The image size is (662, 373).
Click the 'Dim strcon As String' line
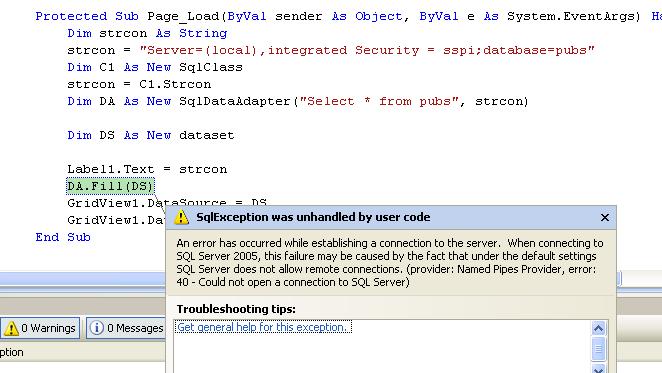point(147,33)
